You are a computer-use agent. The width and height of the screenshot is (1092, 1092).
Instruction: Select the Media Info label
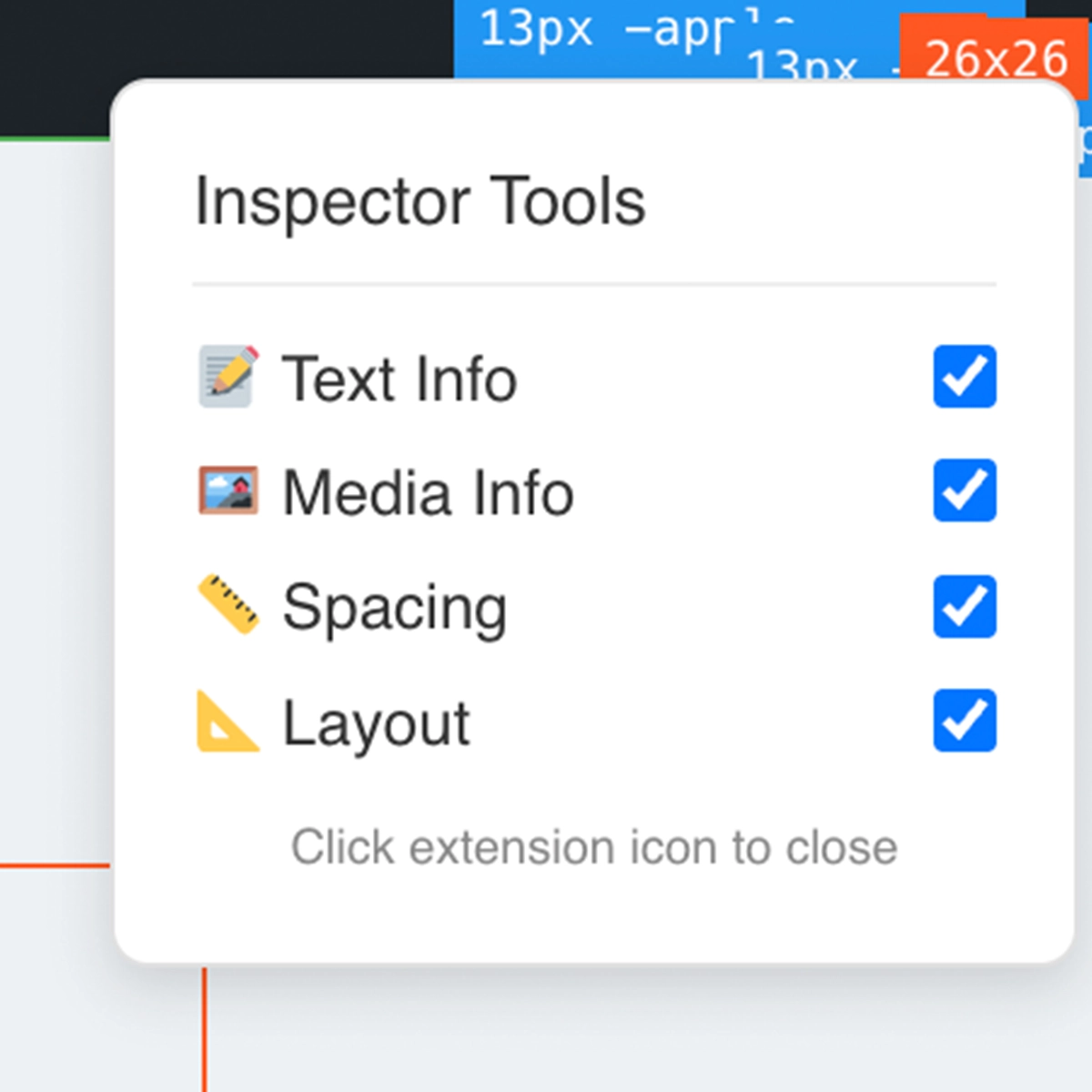pos(428,493)
